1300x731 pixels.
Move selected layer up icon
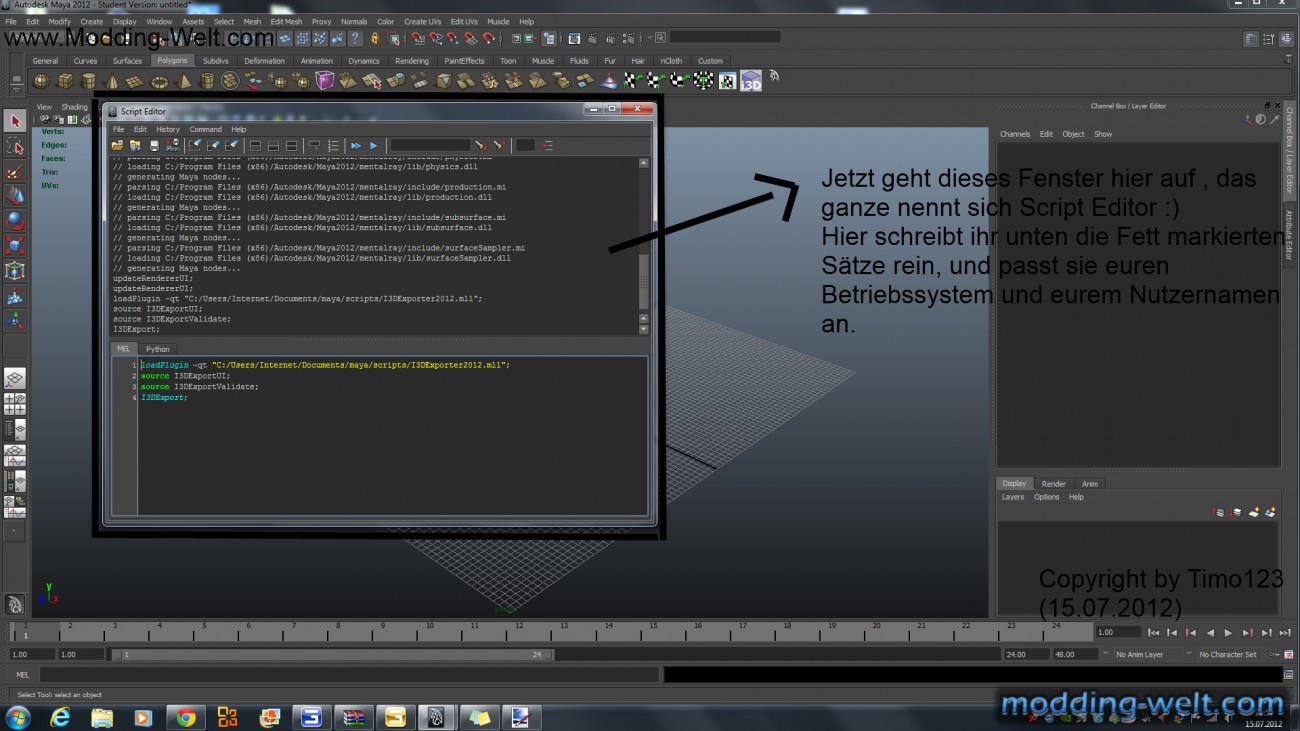coord(1219,512)
